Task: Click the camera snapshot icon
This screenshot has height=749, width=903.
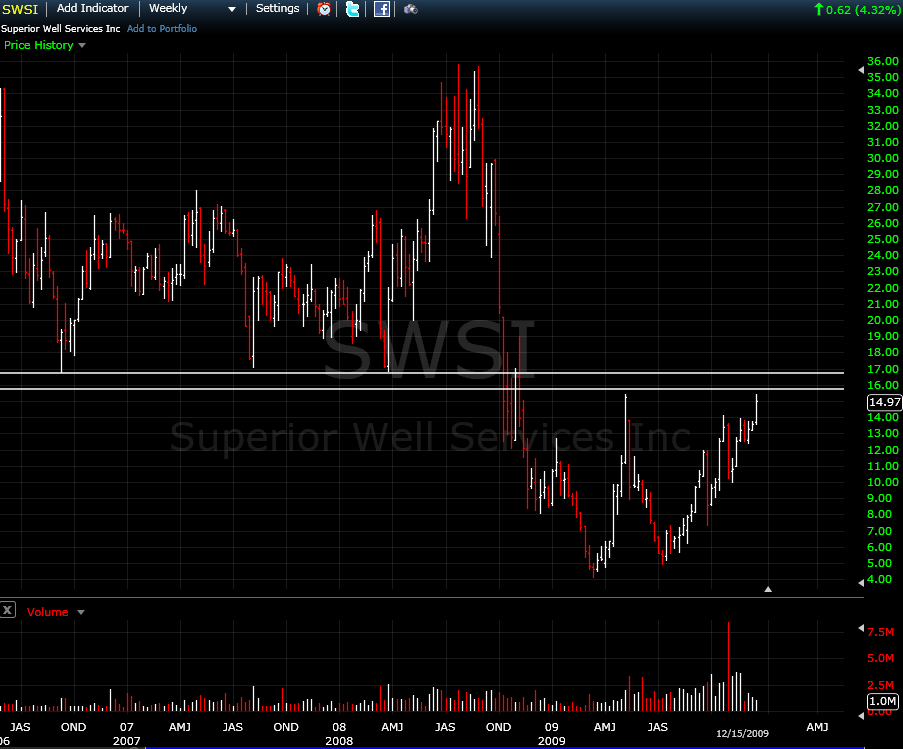Action: coord(411,9)
